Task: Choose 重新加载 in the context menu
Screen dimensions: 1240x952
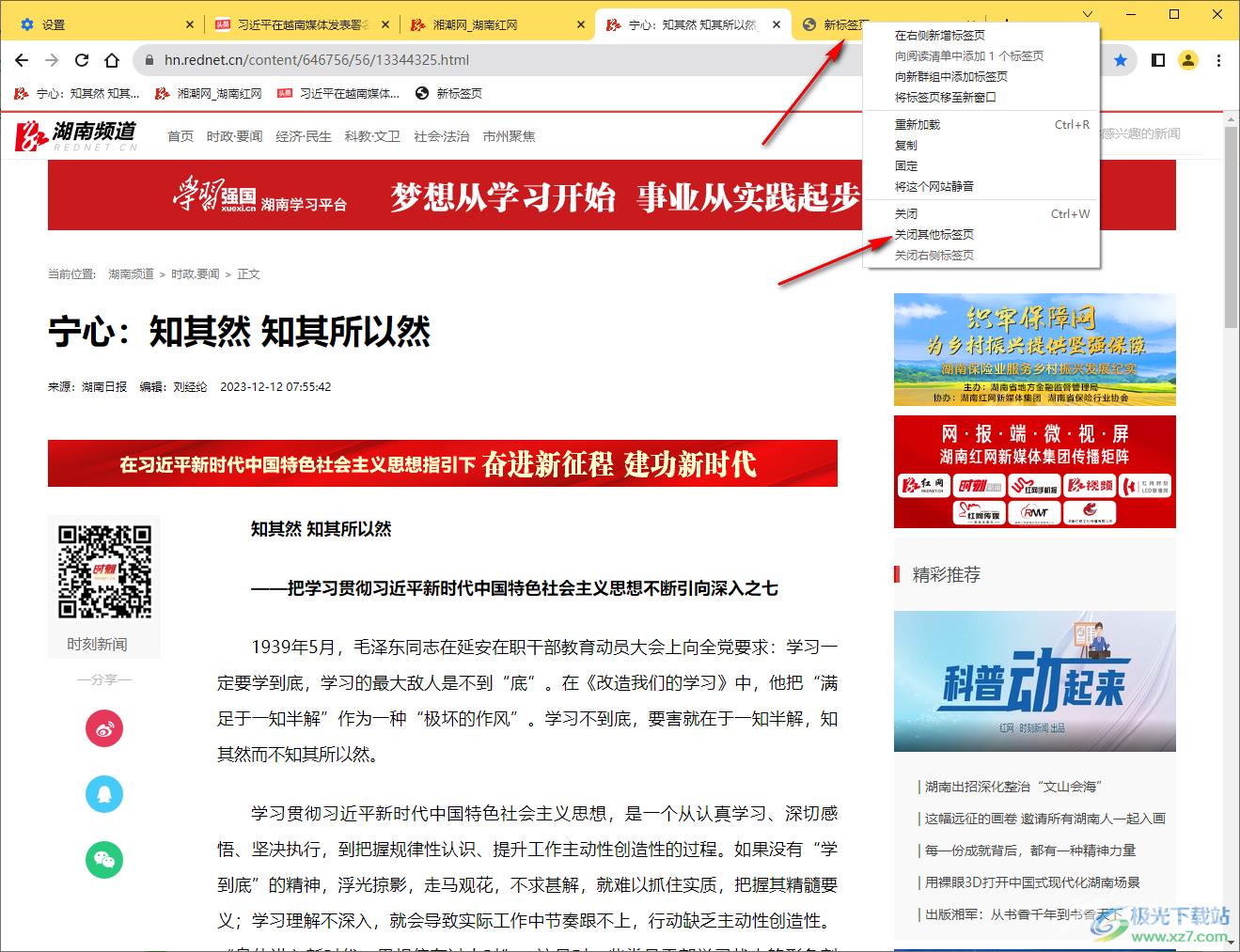Action: tap(981, 124)
